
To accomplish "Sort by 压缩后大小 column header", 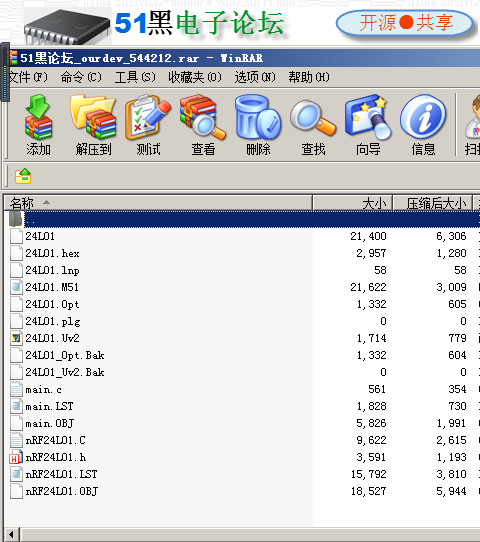I will tap(433, 203).
